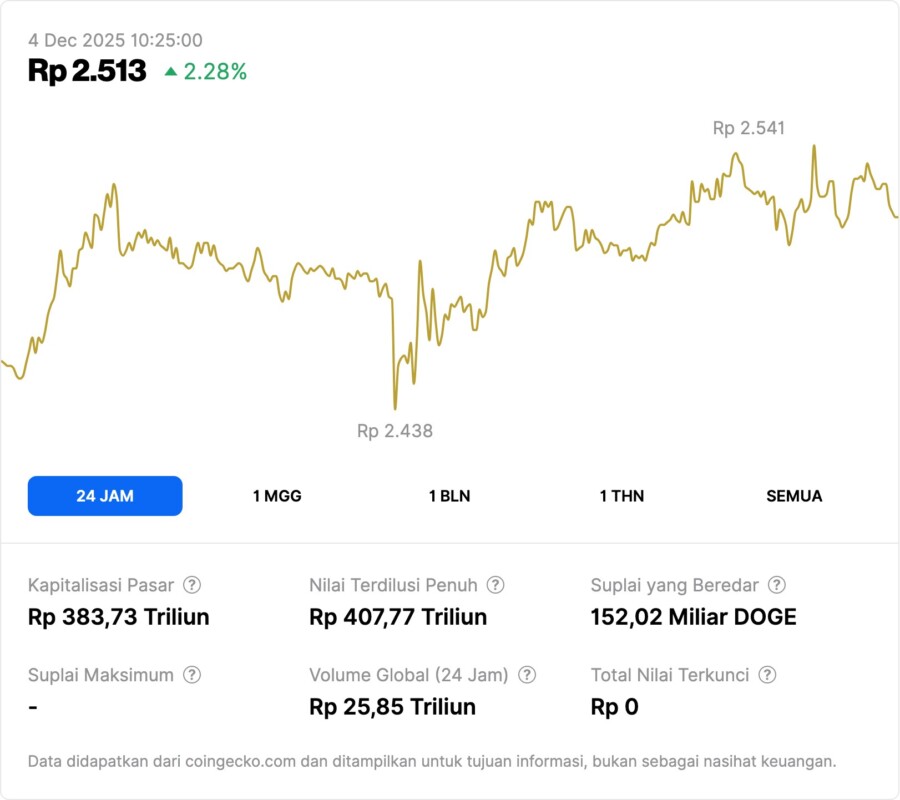Click the 2.28% percentage change
Screen dimensions: 900x800
click(x=215, y=72)
